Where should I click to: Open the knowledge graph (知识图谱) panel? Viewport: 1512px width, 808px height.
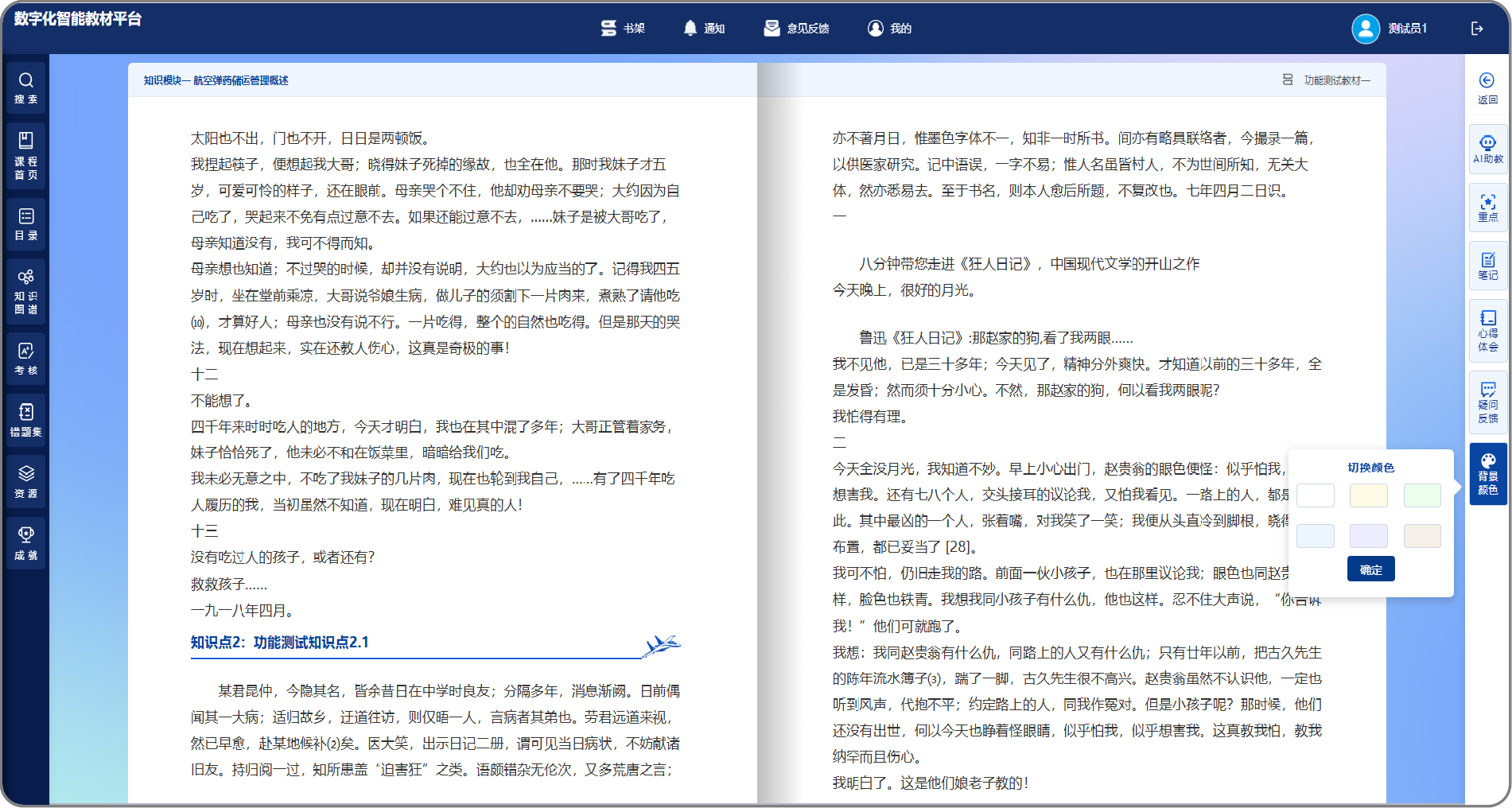pos(25,291)
